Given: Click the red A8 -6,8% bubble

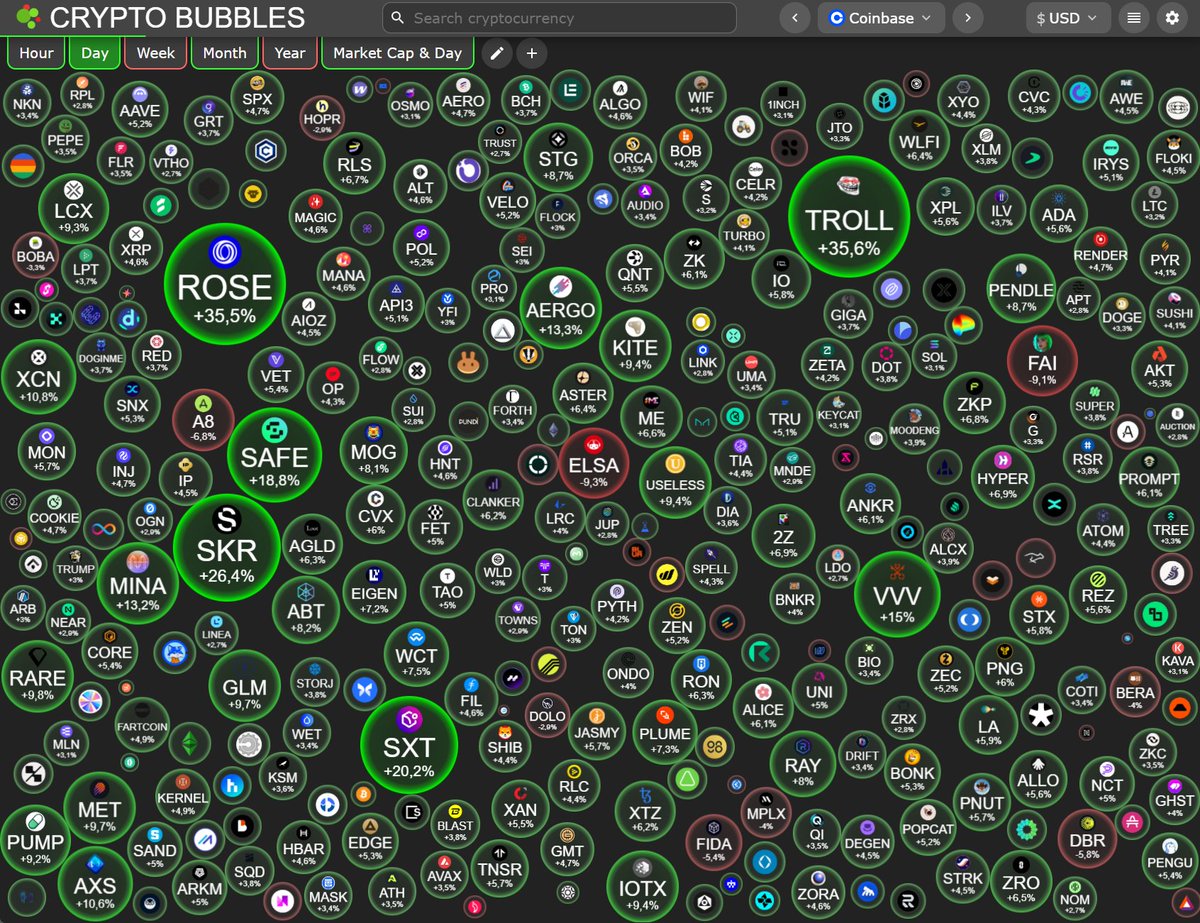Looking at the screenshot, I should (x=204, y=420).
